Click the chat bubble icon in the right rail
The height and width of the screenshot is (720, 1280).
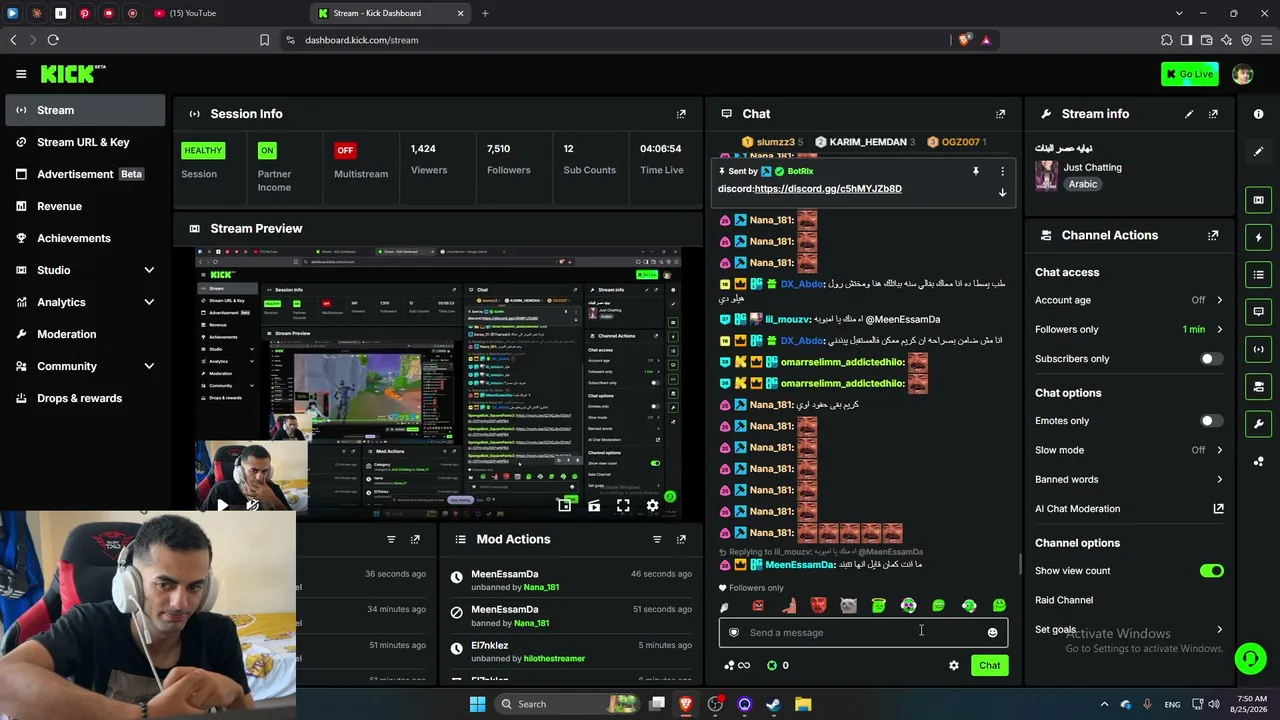(x=1258, y=312)
